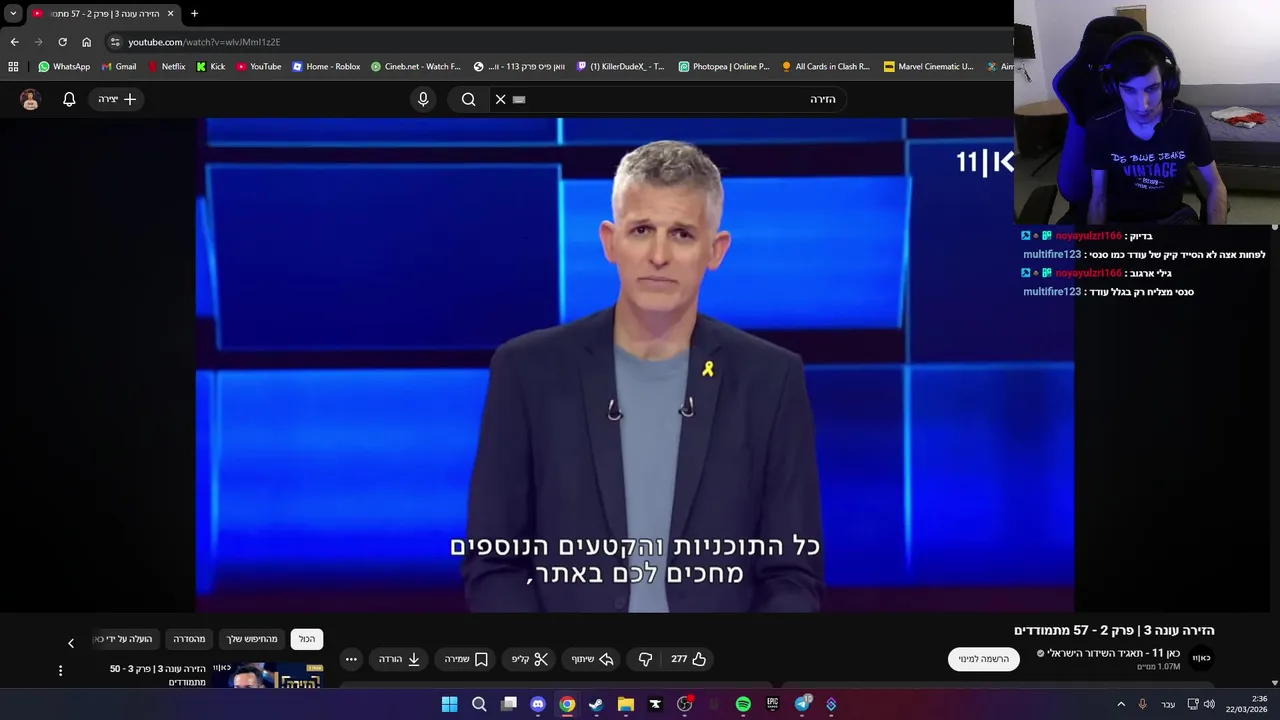1280x720 pixels.
Task: Click the address bar URL youtube.com
Action: tap(204, 42)
